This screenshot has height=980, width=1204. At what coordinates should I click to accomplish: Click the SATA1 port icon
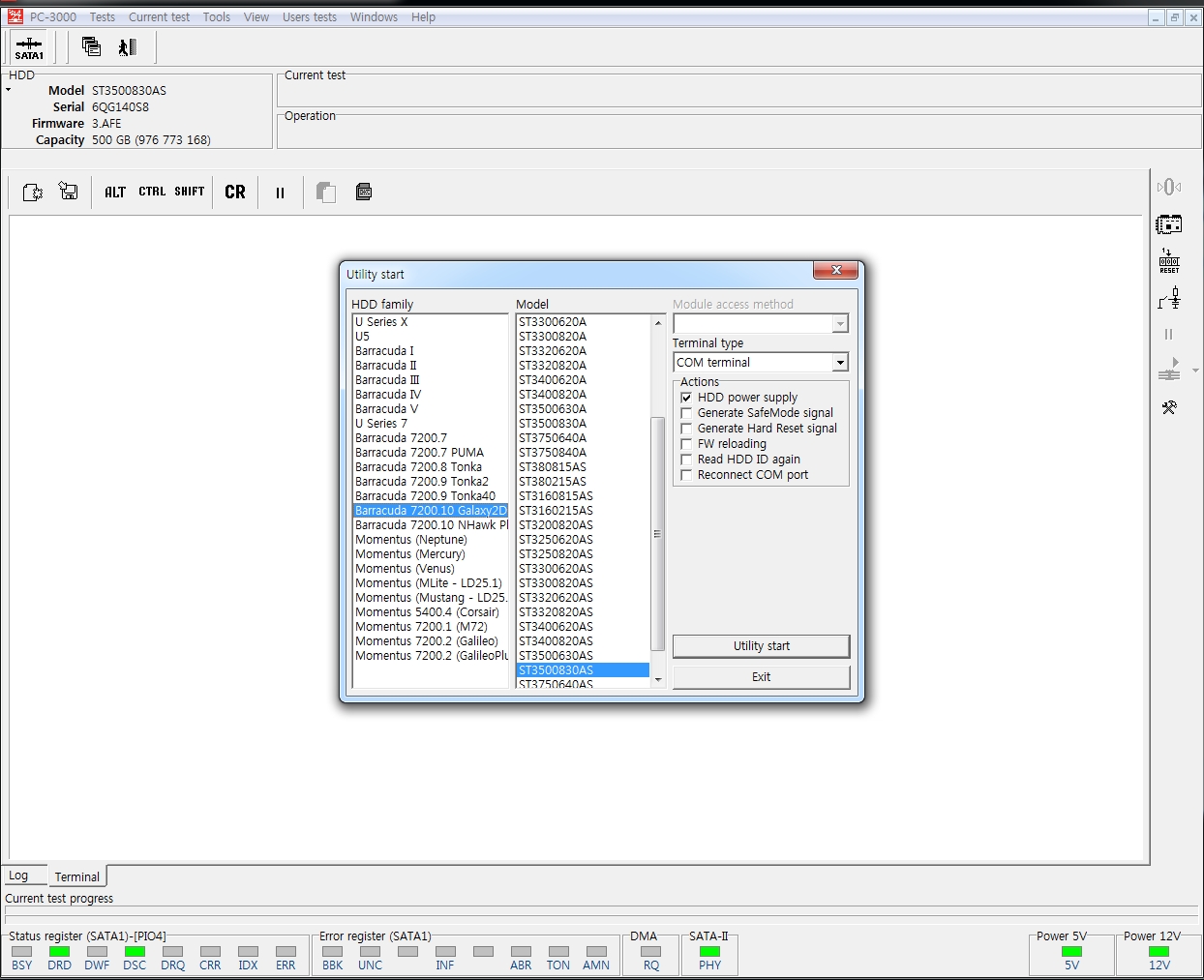point(29,47)
